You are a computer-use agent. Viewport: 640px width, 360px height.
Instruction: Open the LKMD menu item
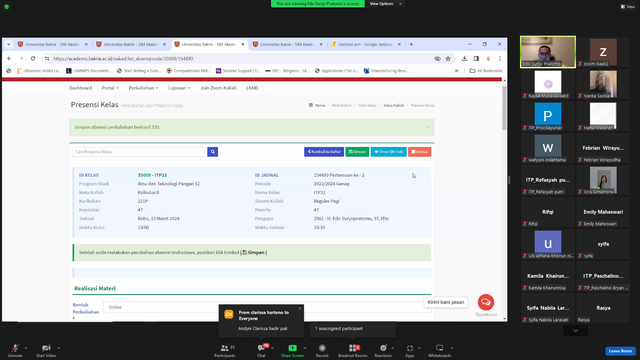[252, 88]
